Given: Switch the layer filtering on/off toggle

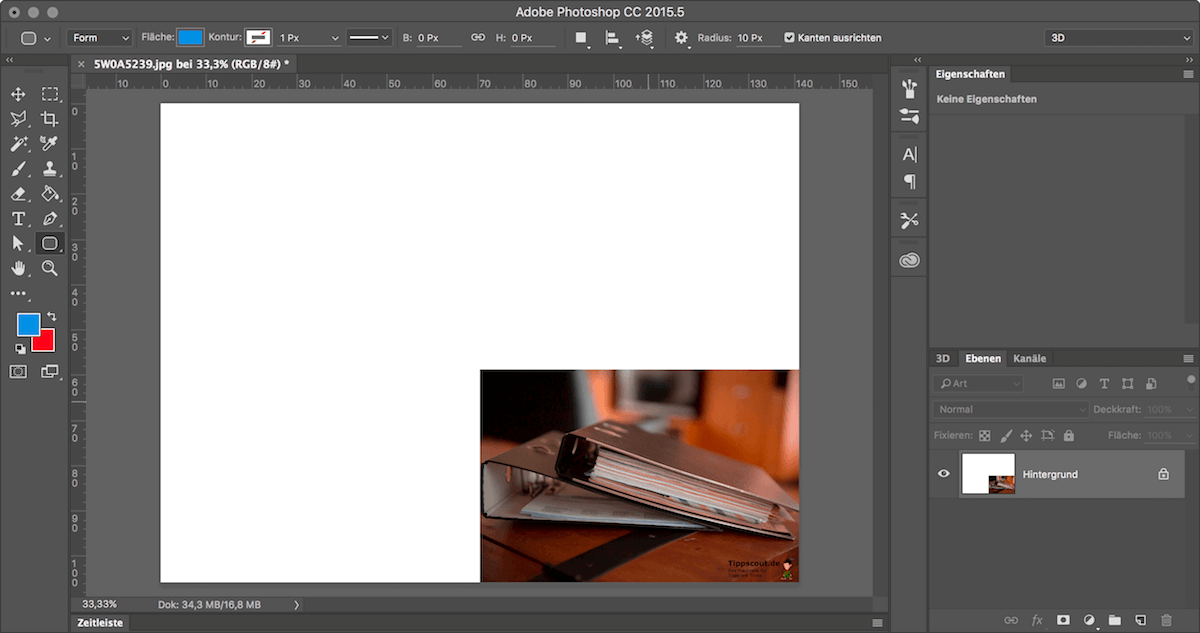Looking at the screenshot, I should 1190,381.
